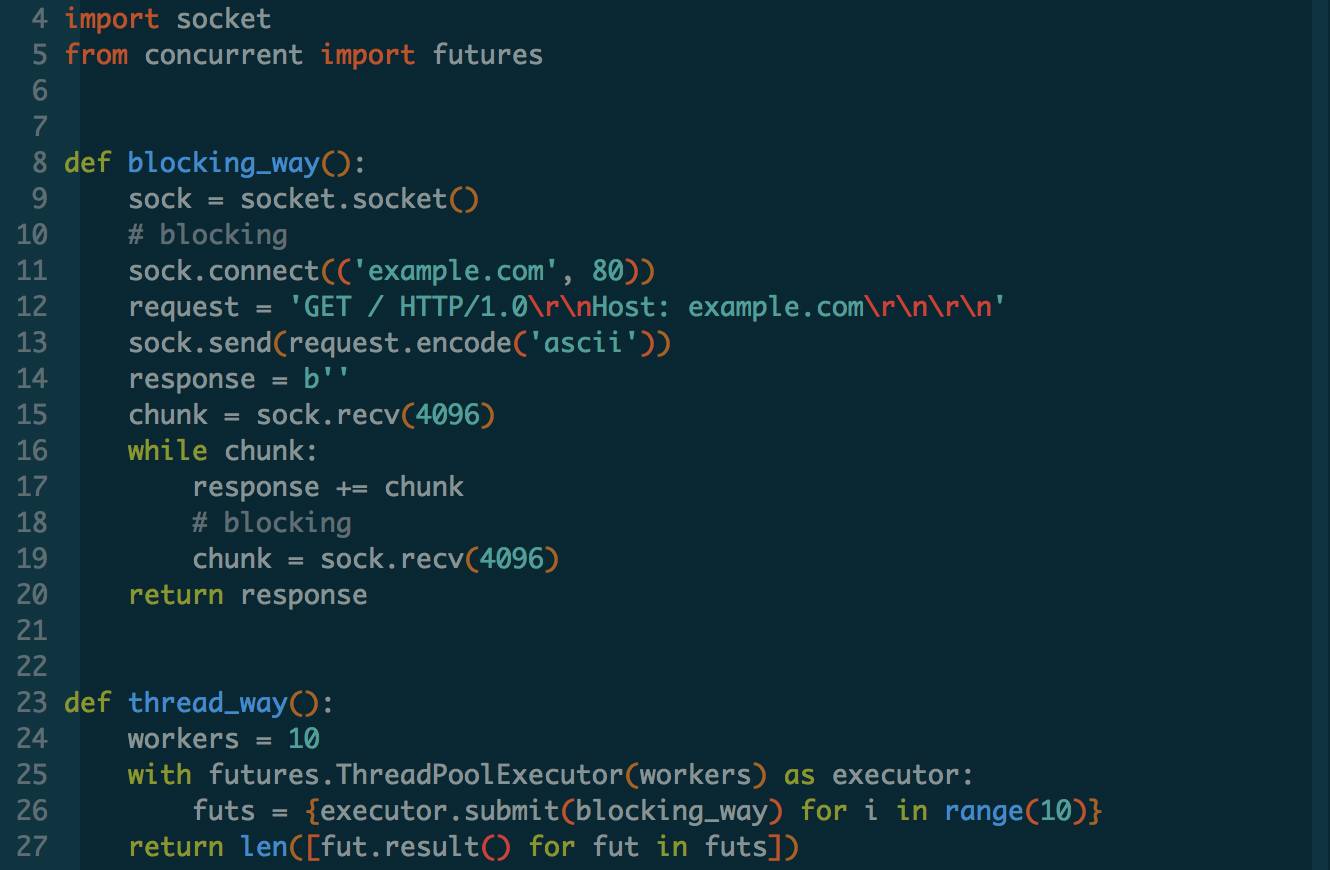Click 'ThreadPoolExecutor' on line 25
The image size is (1330, 870).
tap(479, 775)
